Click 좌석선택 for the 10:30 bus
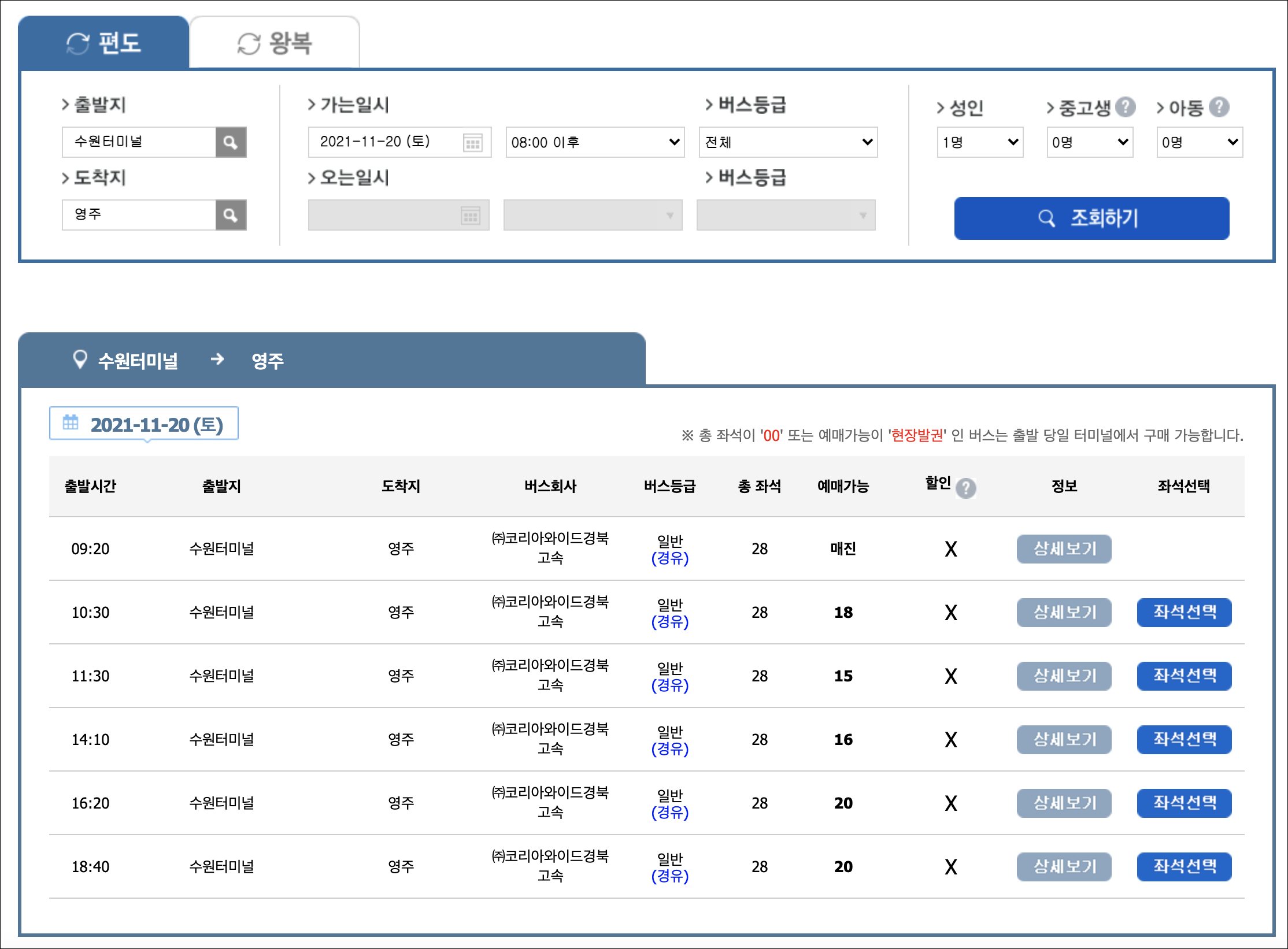This screenshot has height=949, width=1288. tap(1183, 612)
